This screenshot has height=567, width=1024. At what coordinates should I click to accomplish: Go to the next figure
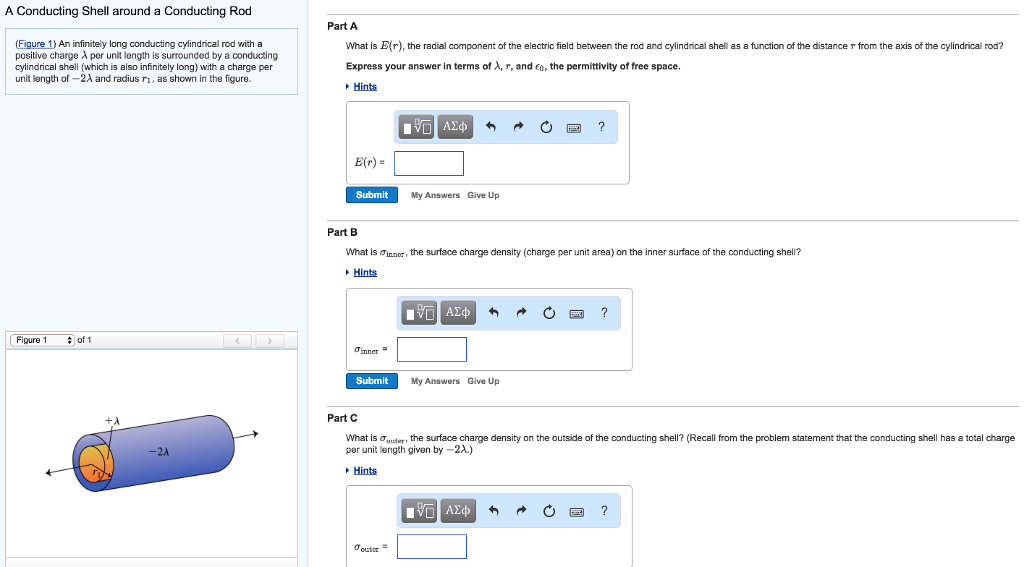[268, 341]
